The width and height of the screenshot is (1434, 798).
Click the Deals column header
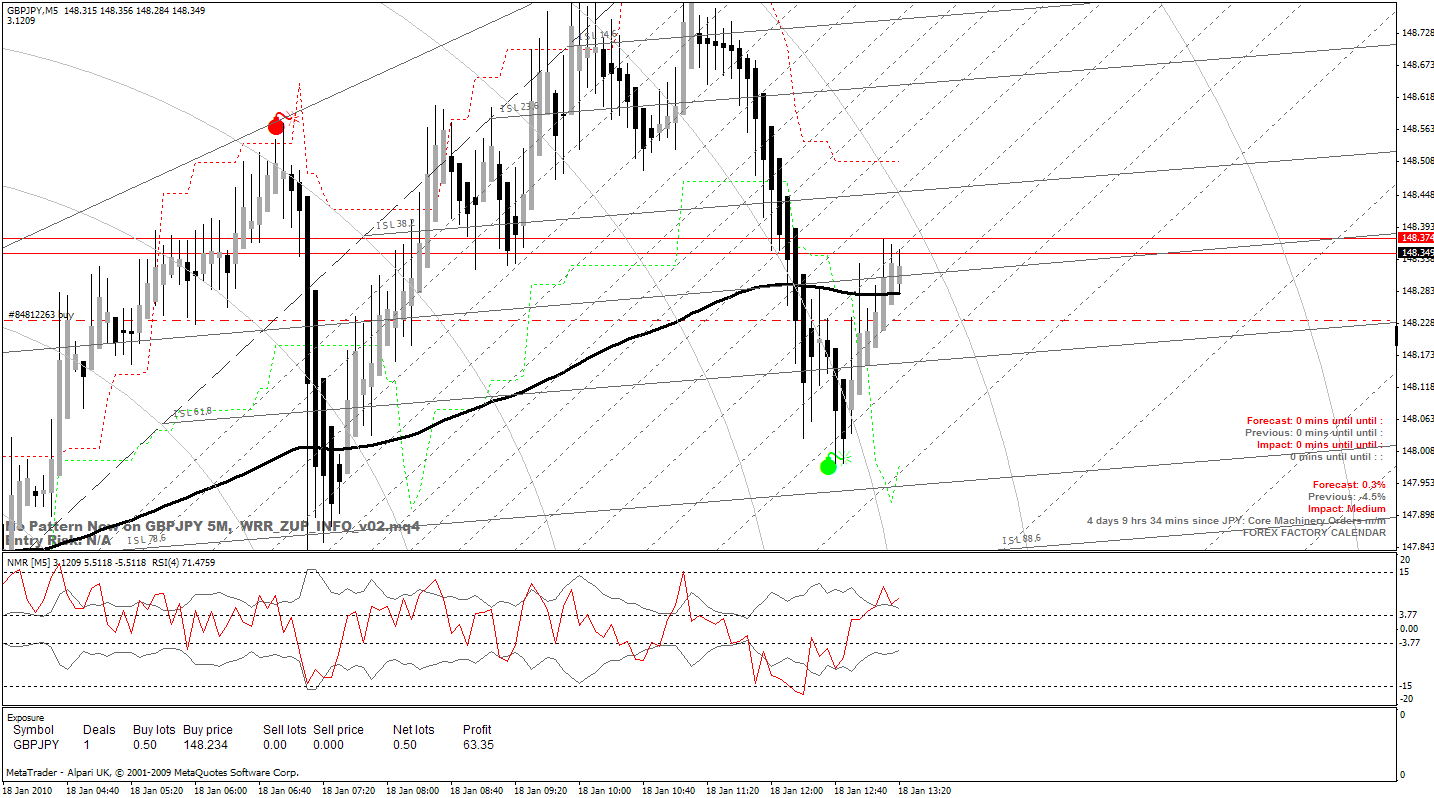99,730
